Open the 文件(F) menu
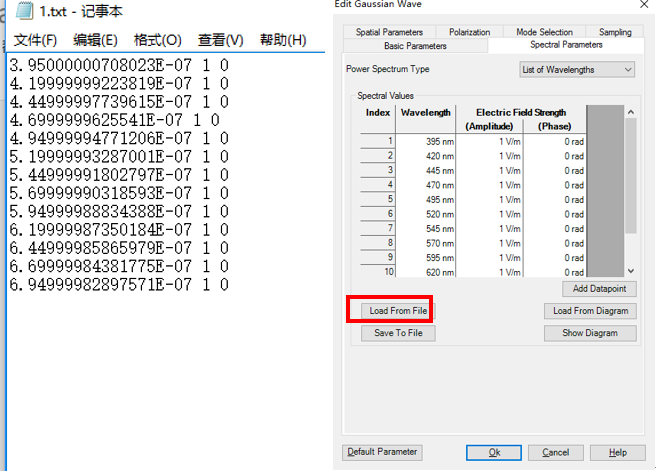Screen dimensions: 656x475 (x=35, y=40)
